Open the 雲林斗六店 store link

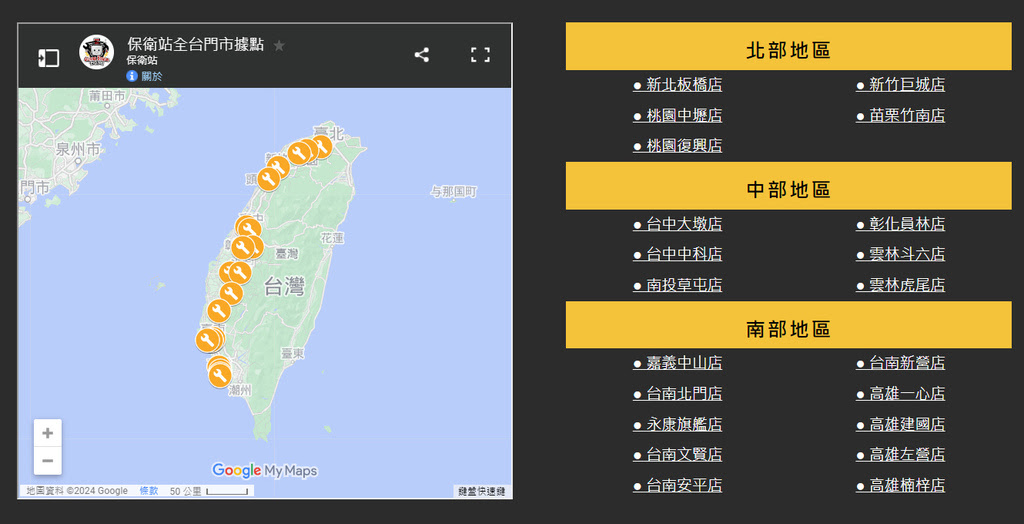pyautogui.click(x=901, y=254)
